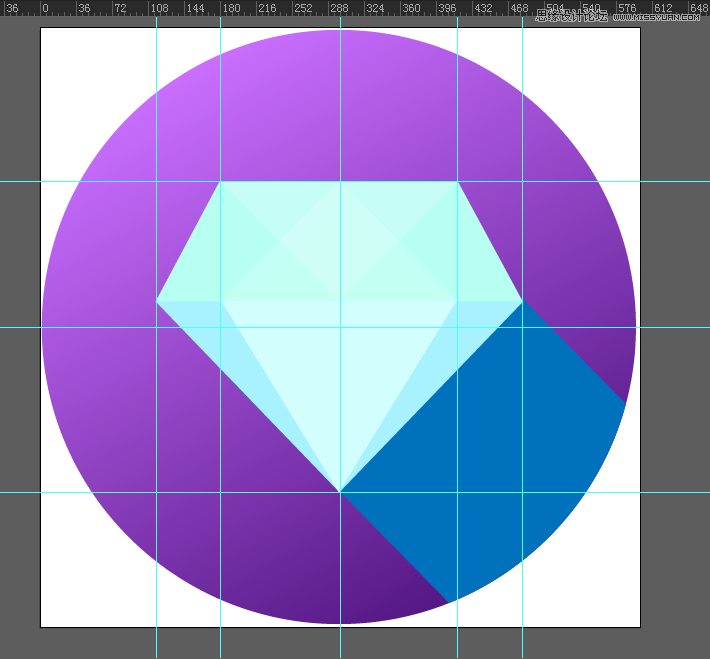Click white artboard corner at top left
This screenshot has height=659, width=710.
point(48,36)
